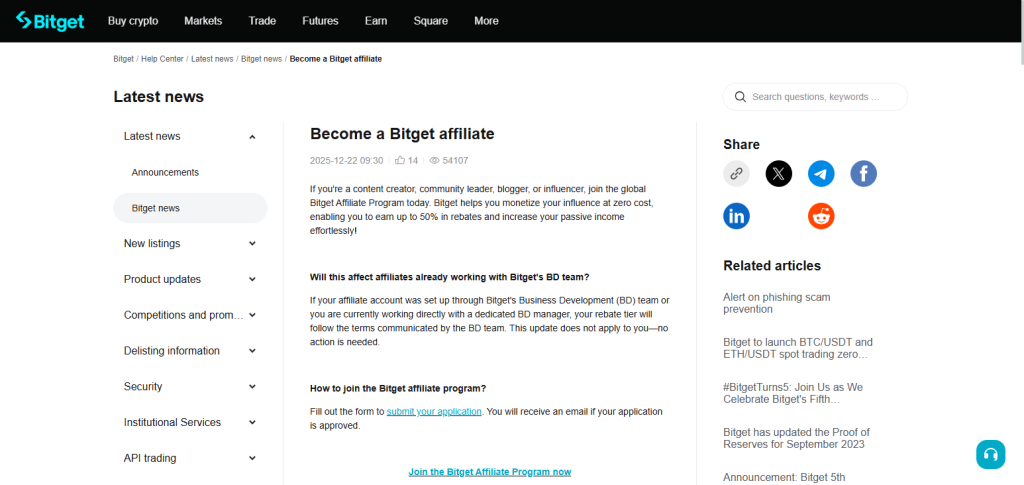Share article on X (Twitter)

point(778,174)
